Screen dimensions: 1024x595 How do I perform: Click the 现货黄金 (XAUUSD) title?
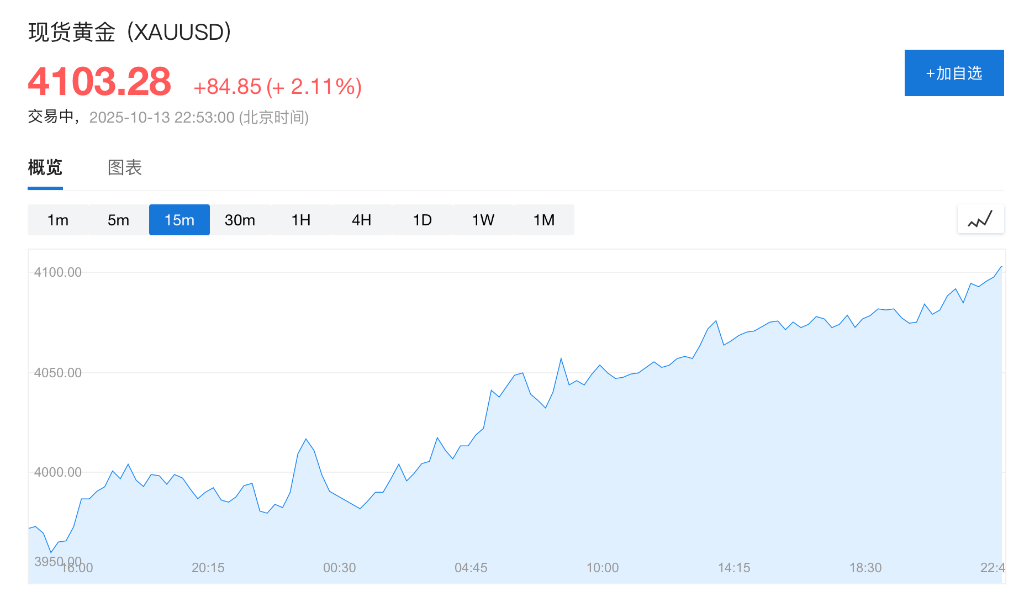click(130, 32)
